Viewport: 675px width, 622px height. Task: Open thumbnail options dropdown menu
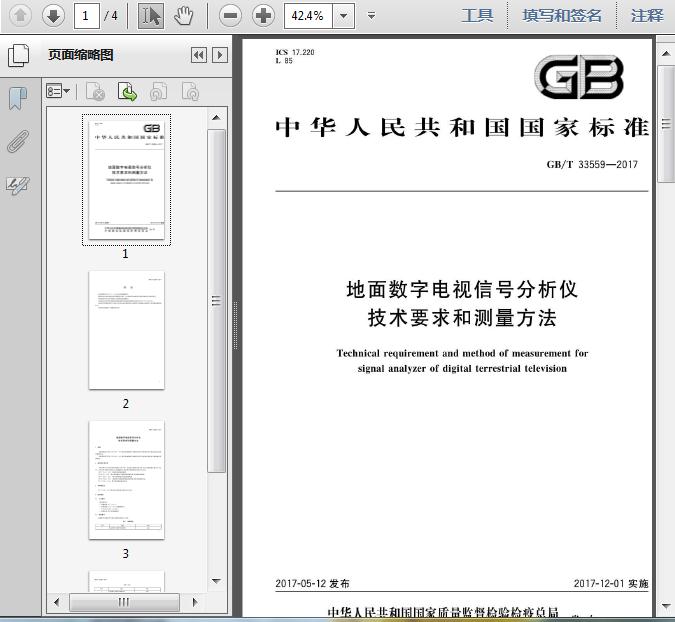click(x=59, y=92)
